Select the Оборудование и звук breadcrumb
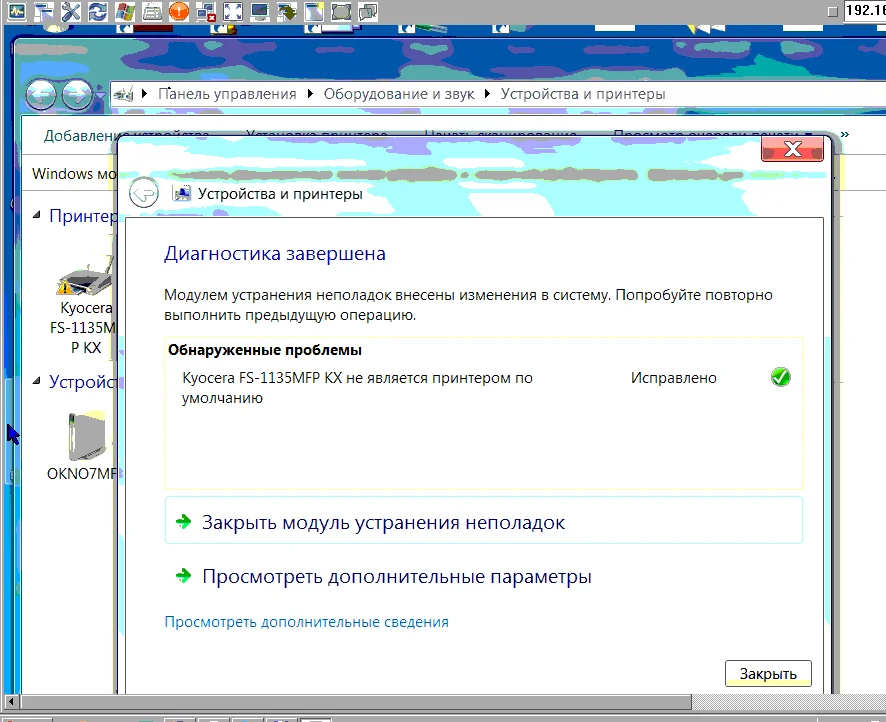This screenshot has width=886, height=722. pos(399,94)
